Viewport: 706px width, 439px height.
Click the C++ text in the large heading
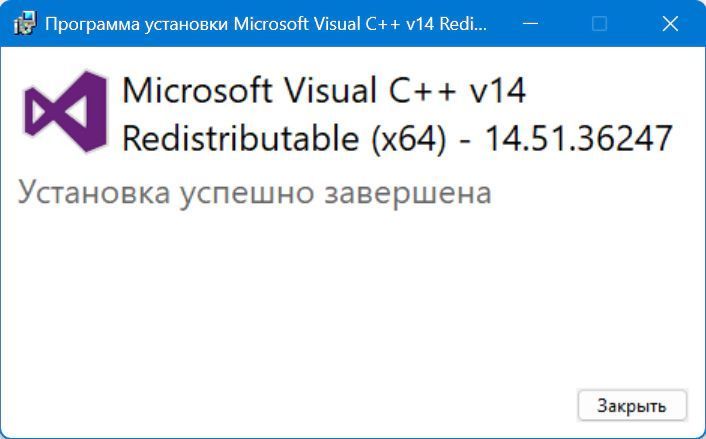point(422,90)
